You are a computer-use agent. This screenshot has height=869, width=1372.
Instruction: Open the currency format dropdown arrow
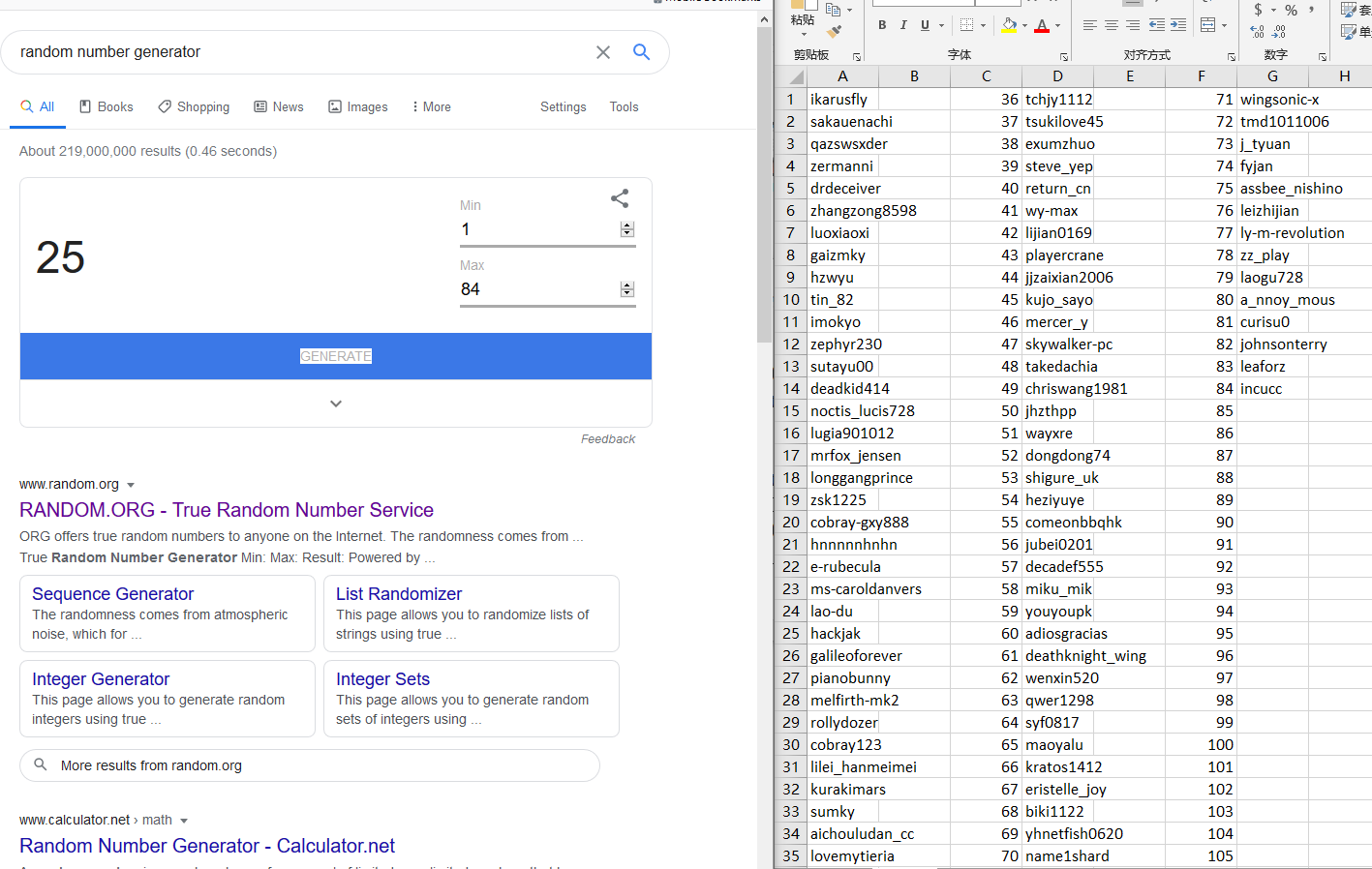click(x=1273, y=10)
